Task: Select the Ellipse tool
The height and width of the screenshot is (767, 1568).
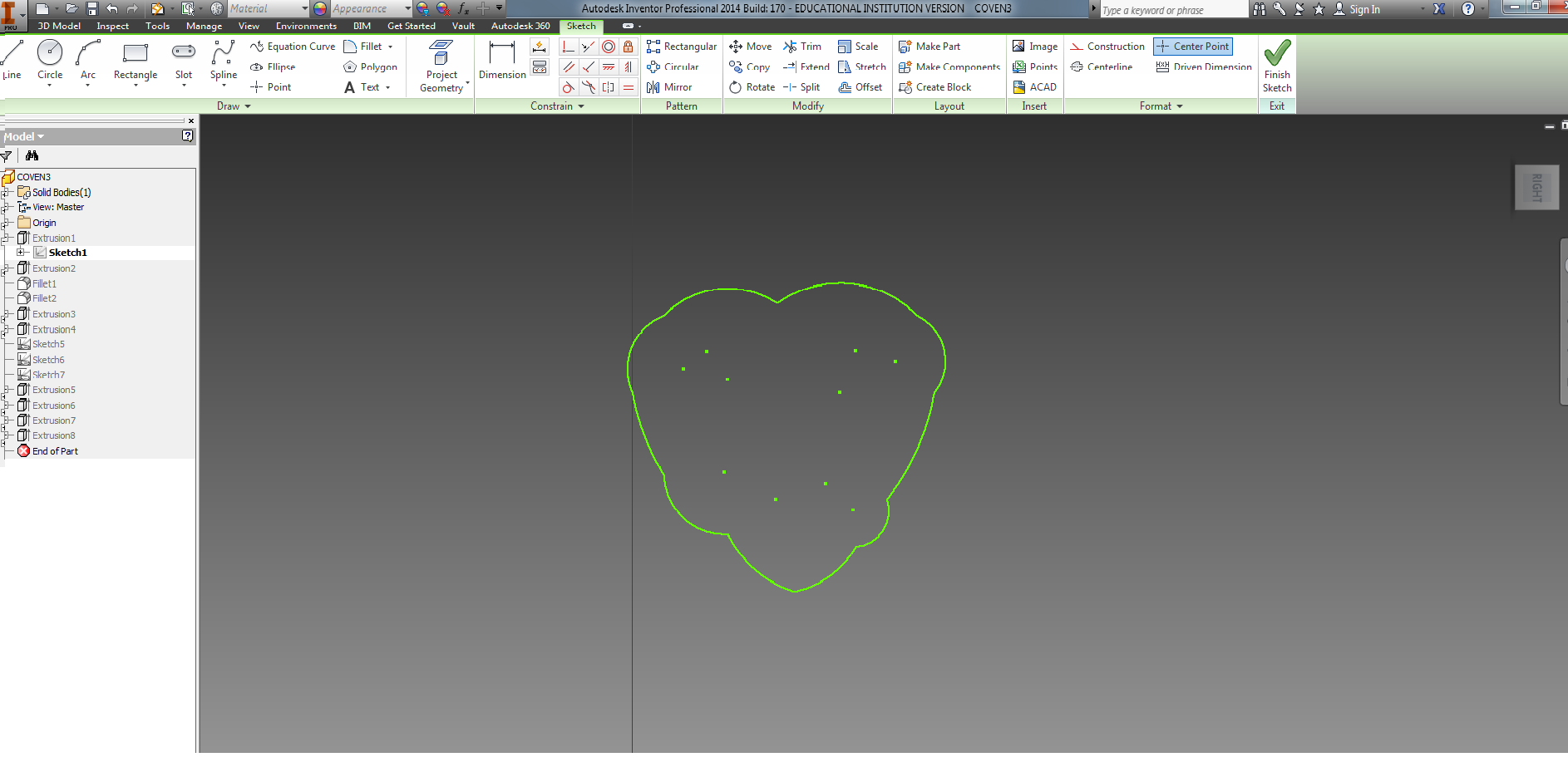Action: pos(273,66)
